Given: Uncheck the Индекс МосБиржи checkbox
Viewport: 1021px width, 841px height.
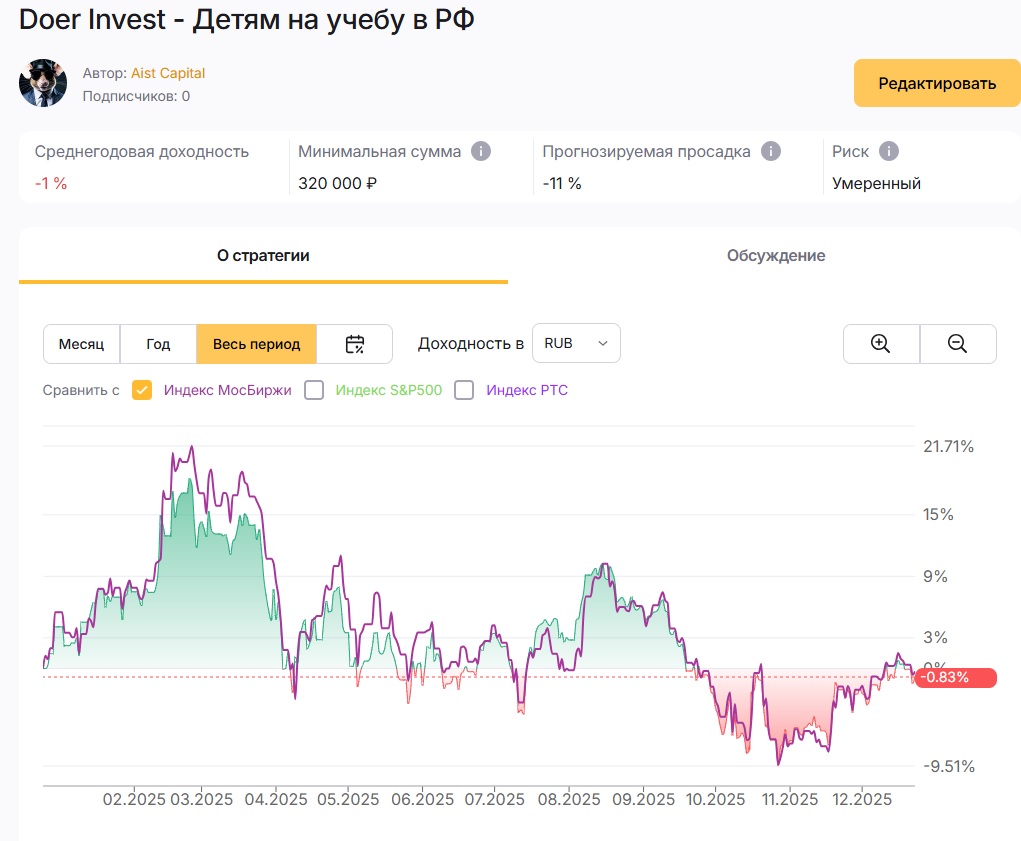Looking at the screenshot, I should (142, 390).
